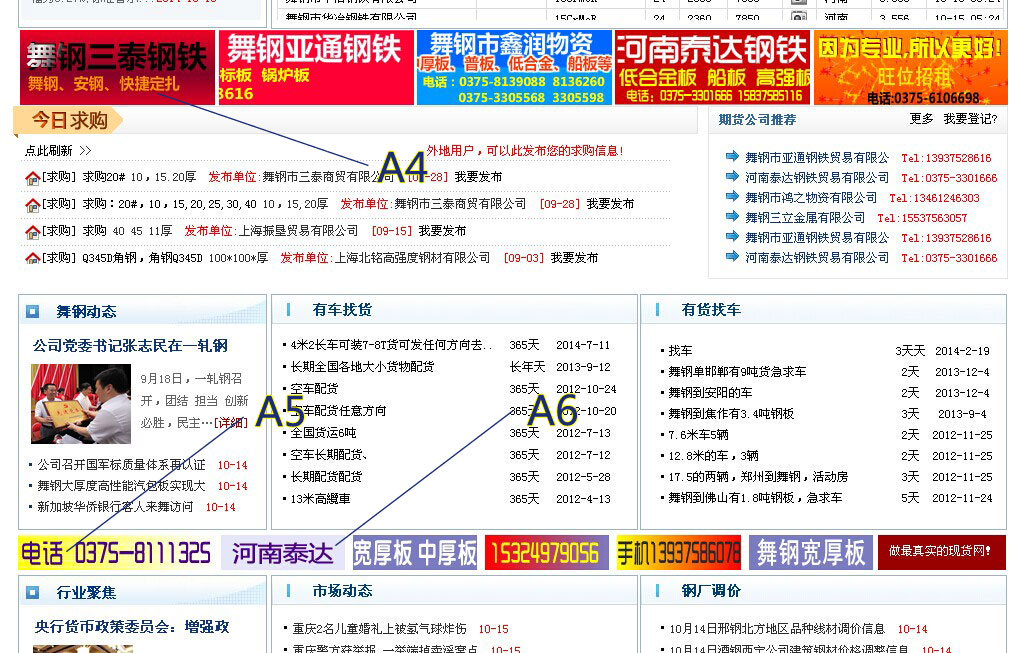Click the yellow 电话 0375-8111325 banner
Viewport: 1024px width, 653px height.
pos(117,553)
